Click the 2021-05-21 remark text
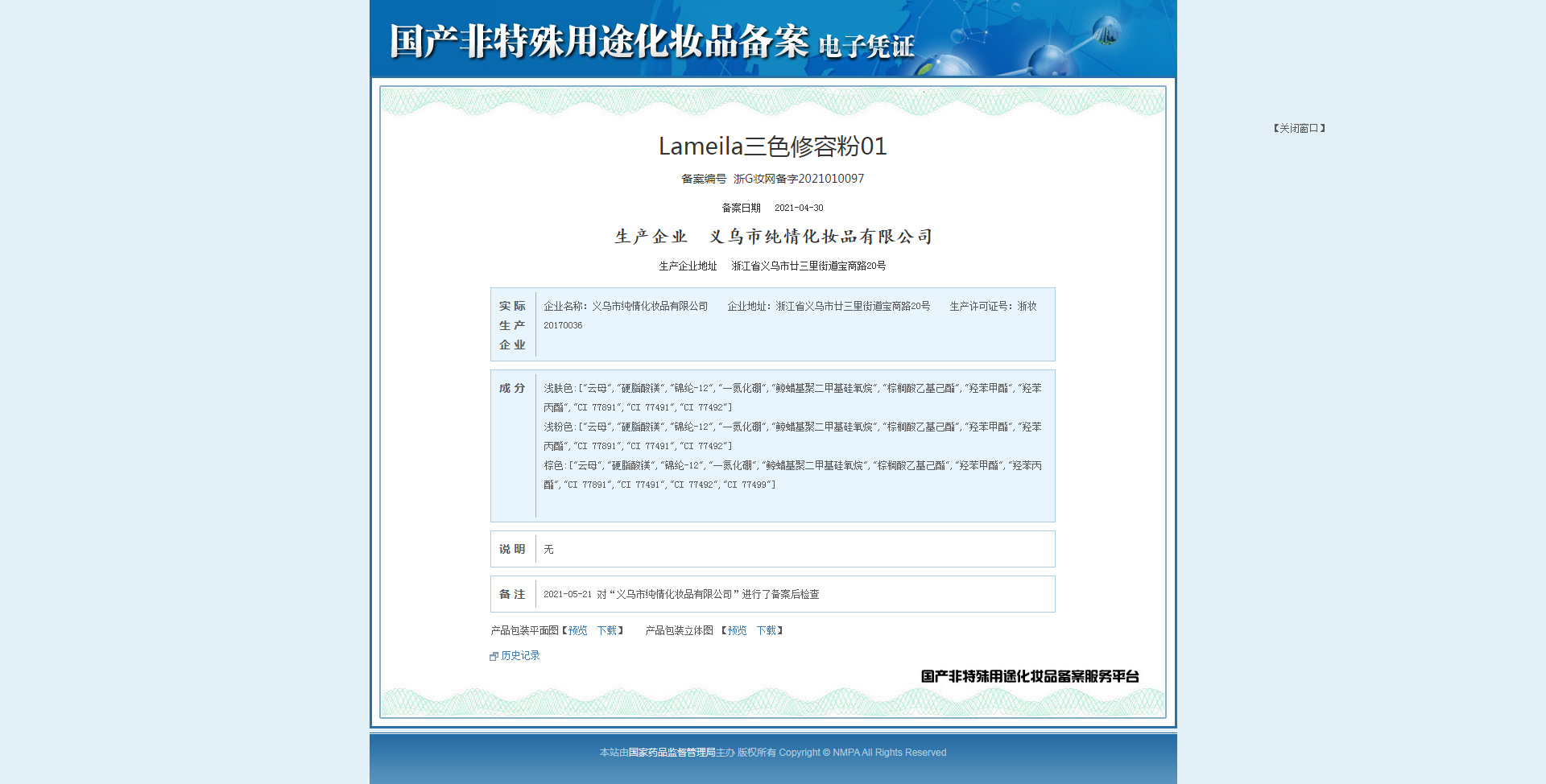The image size is (1546, 784). (681, 594)
